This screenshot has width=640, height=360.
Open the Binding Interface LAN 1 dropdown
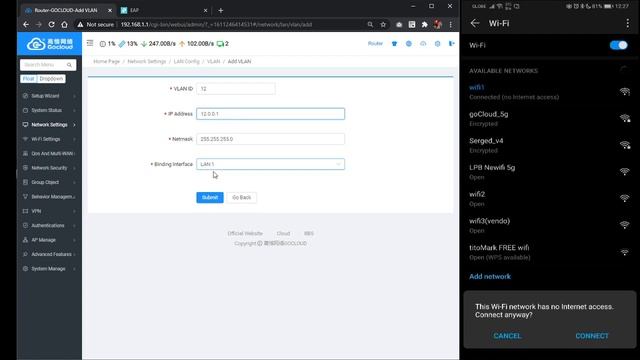(x=270, y=164)
